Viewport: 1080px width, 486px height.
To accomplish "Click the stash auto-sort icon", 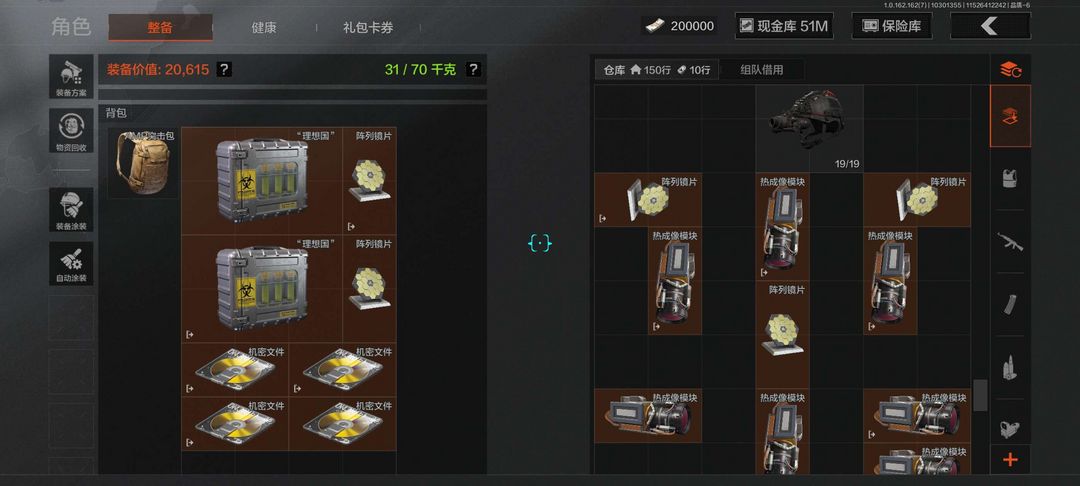I will (x=1010, y=69).
